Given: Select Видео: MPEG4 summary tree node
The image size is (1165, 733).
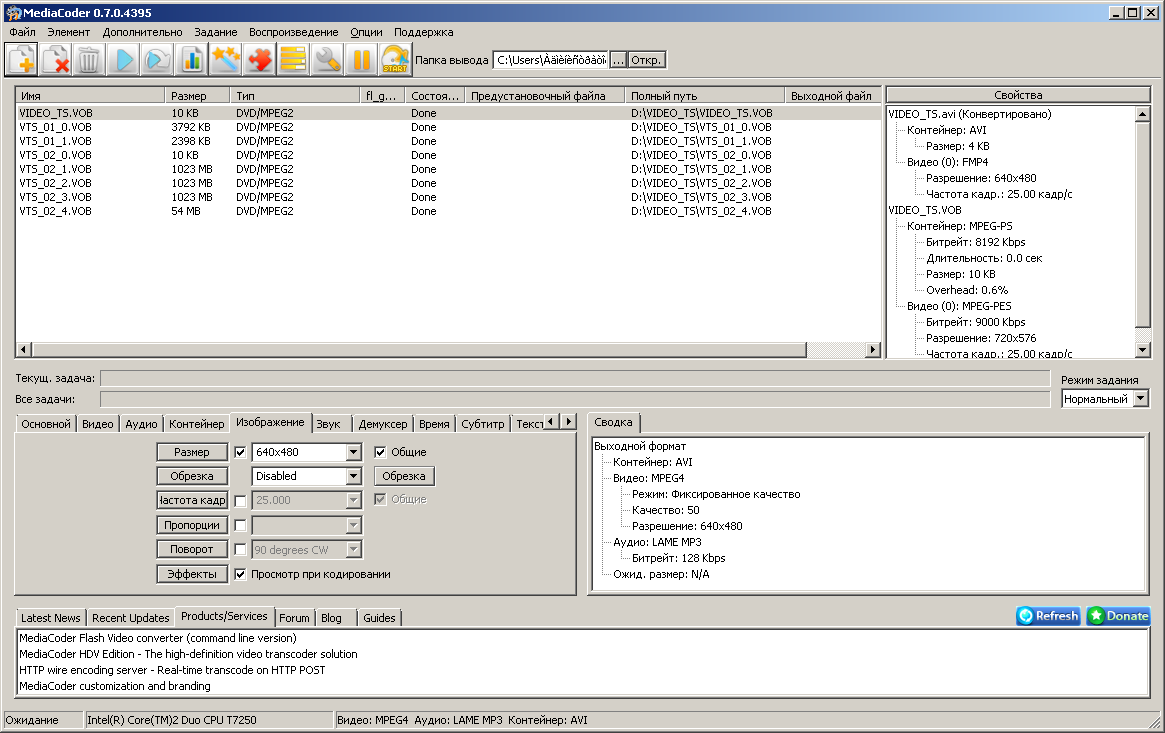Looking at the screenshot, I should coord(648,478).
